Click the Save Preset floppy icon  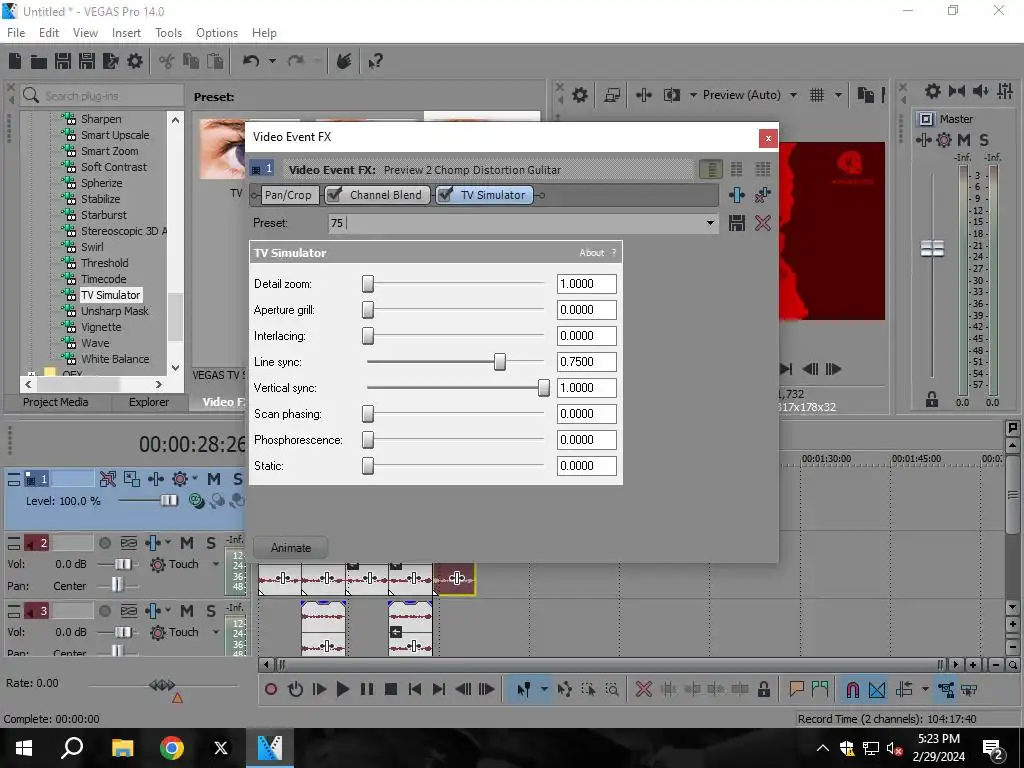[x=737, y=223]
